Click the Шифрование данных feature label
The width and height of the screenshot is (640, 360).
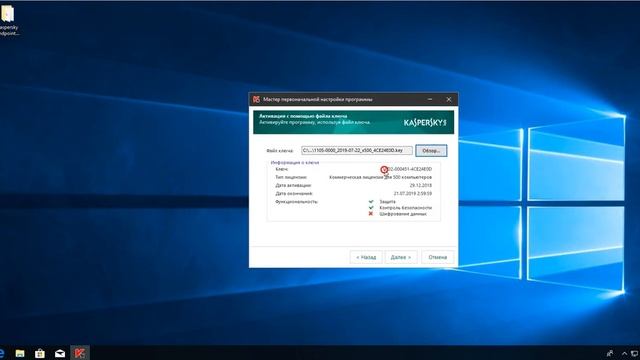pos(403,214)
